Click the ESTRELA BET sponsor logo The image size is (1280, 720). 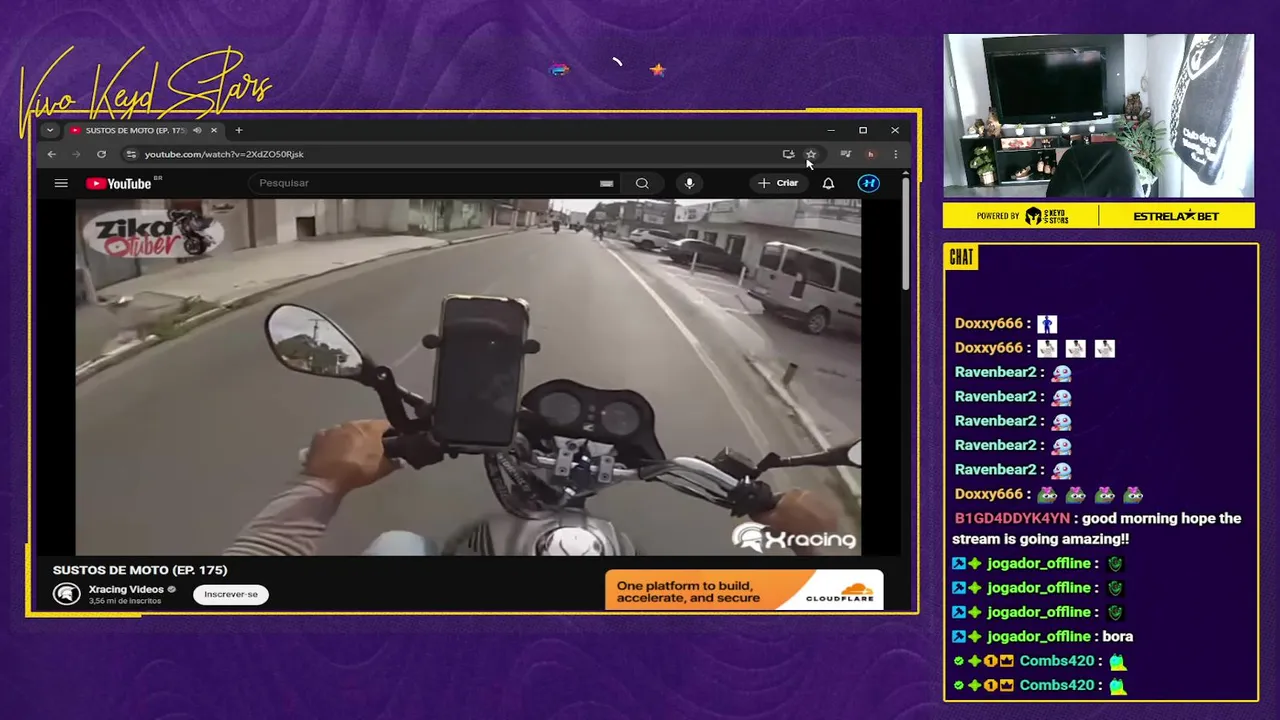click(x=1176, y=216)
